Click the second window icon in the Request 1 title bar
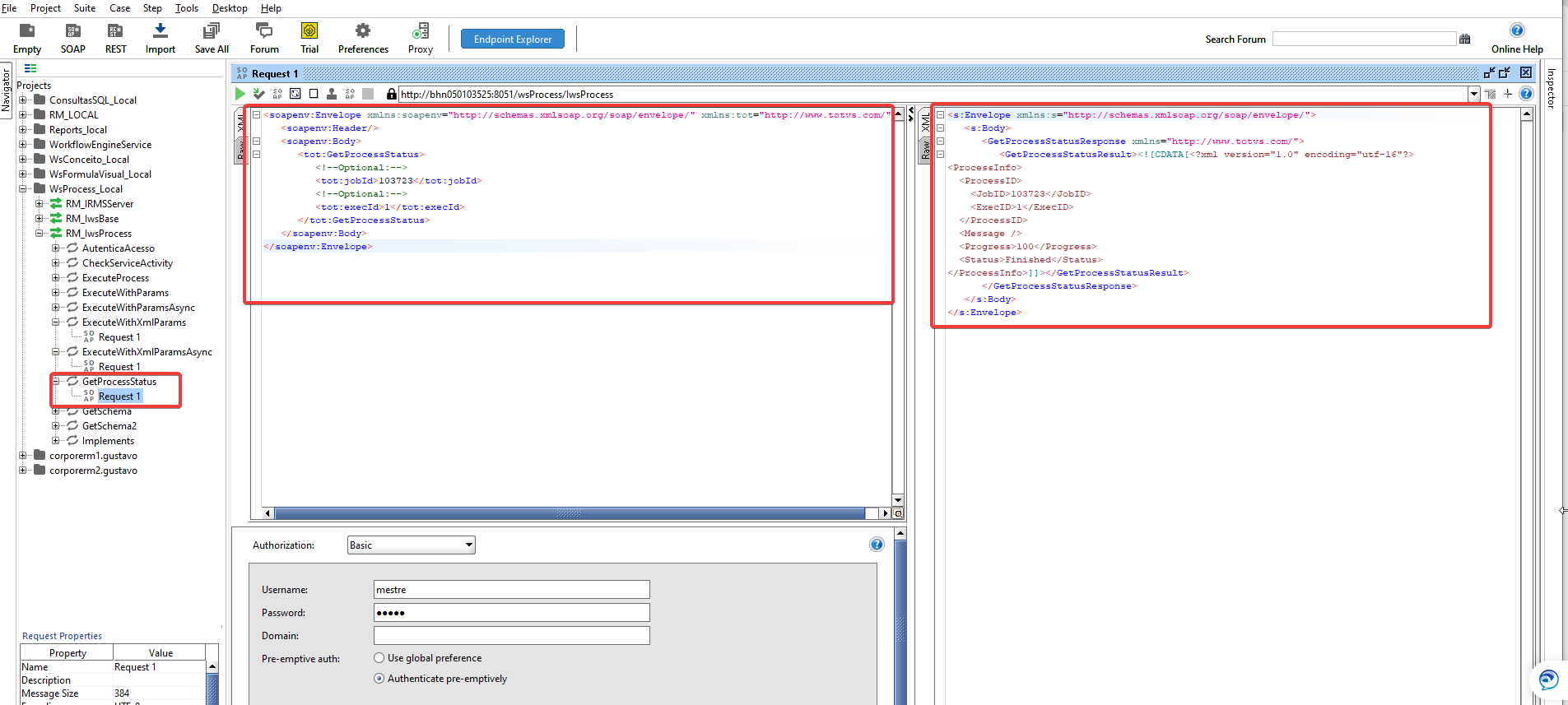This screenshot has width=1568, height=705. coord(1505,73)
